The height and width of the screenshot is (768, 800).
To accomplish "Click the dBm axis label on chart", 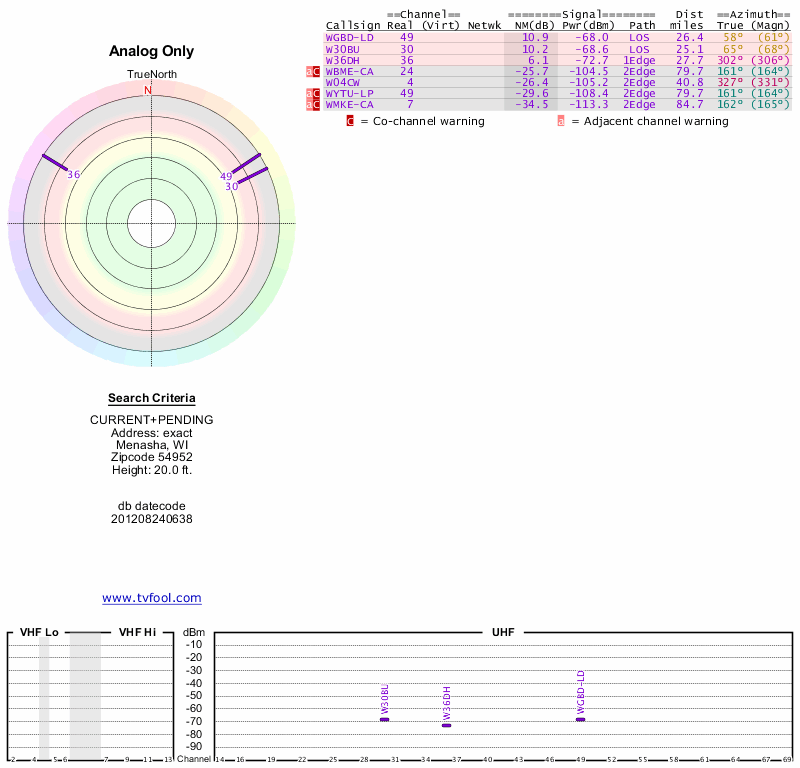I will [x=194, y=633].
